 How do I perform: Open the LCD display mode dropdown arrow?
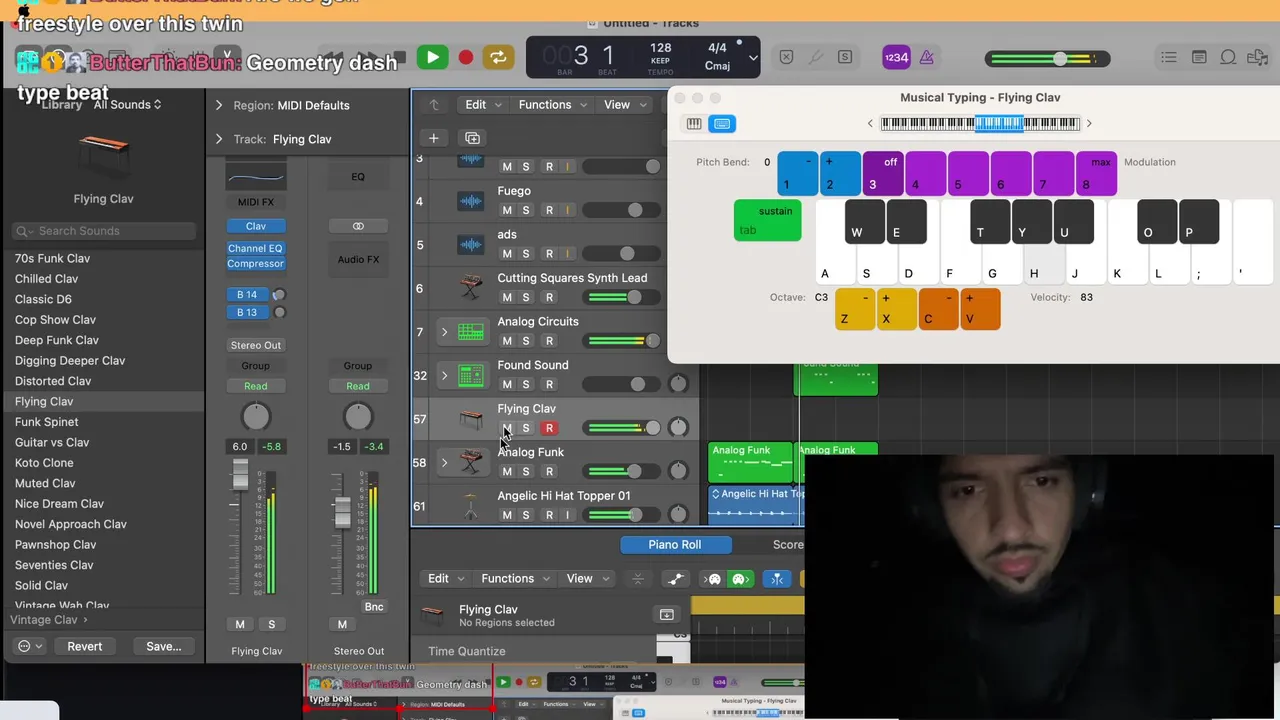click(753, 58)
